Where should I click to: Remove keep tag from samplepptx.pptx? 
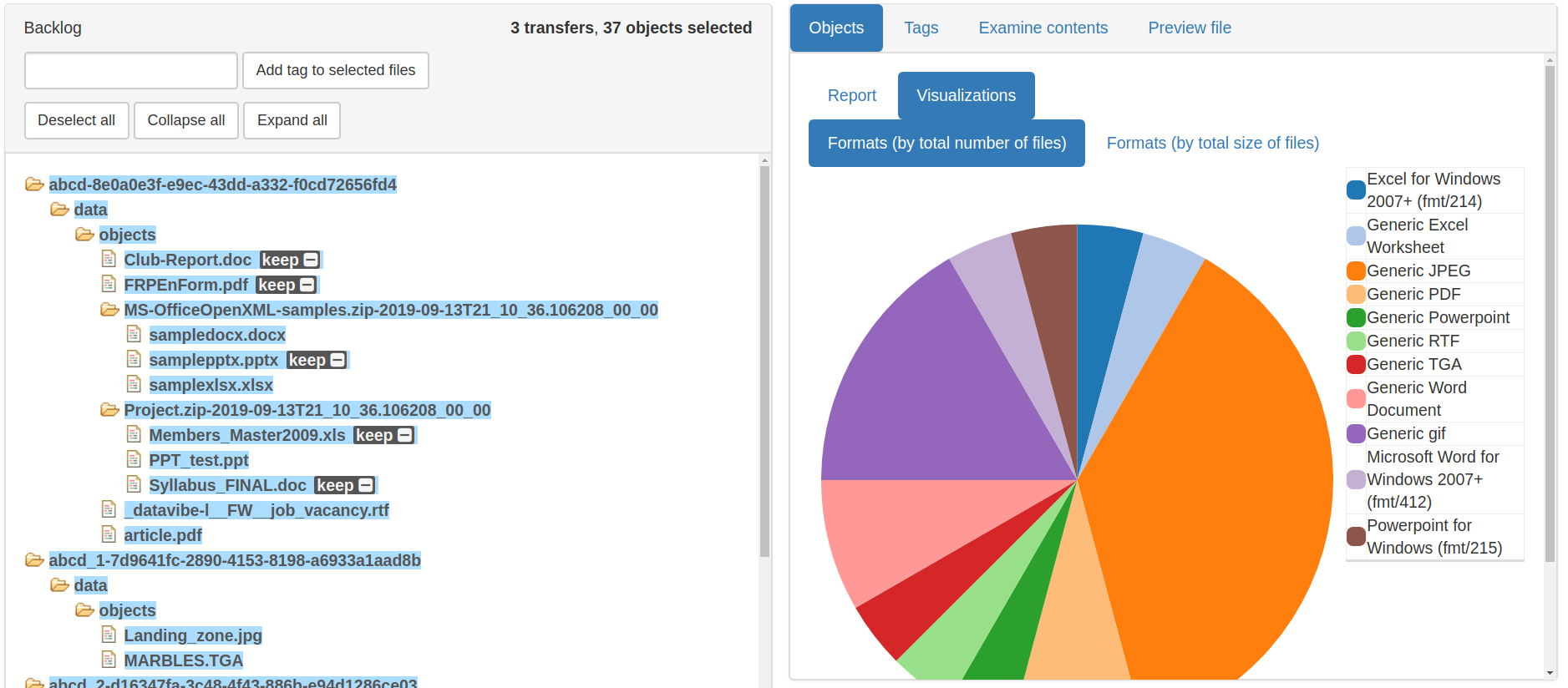point(337,361)
